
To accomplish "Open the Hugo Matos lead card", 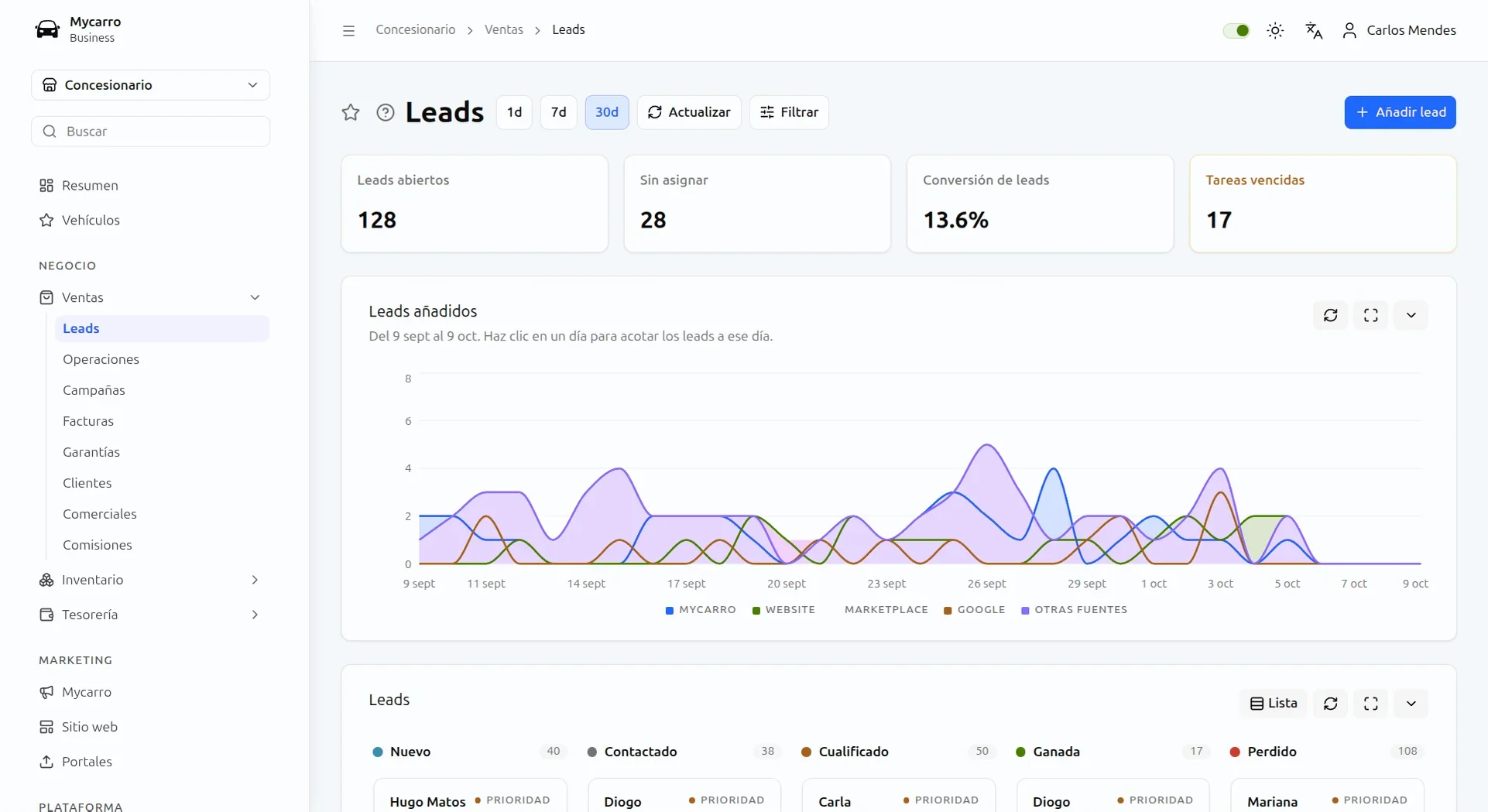I will [x=470, y=797].
